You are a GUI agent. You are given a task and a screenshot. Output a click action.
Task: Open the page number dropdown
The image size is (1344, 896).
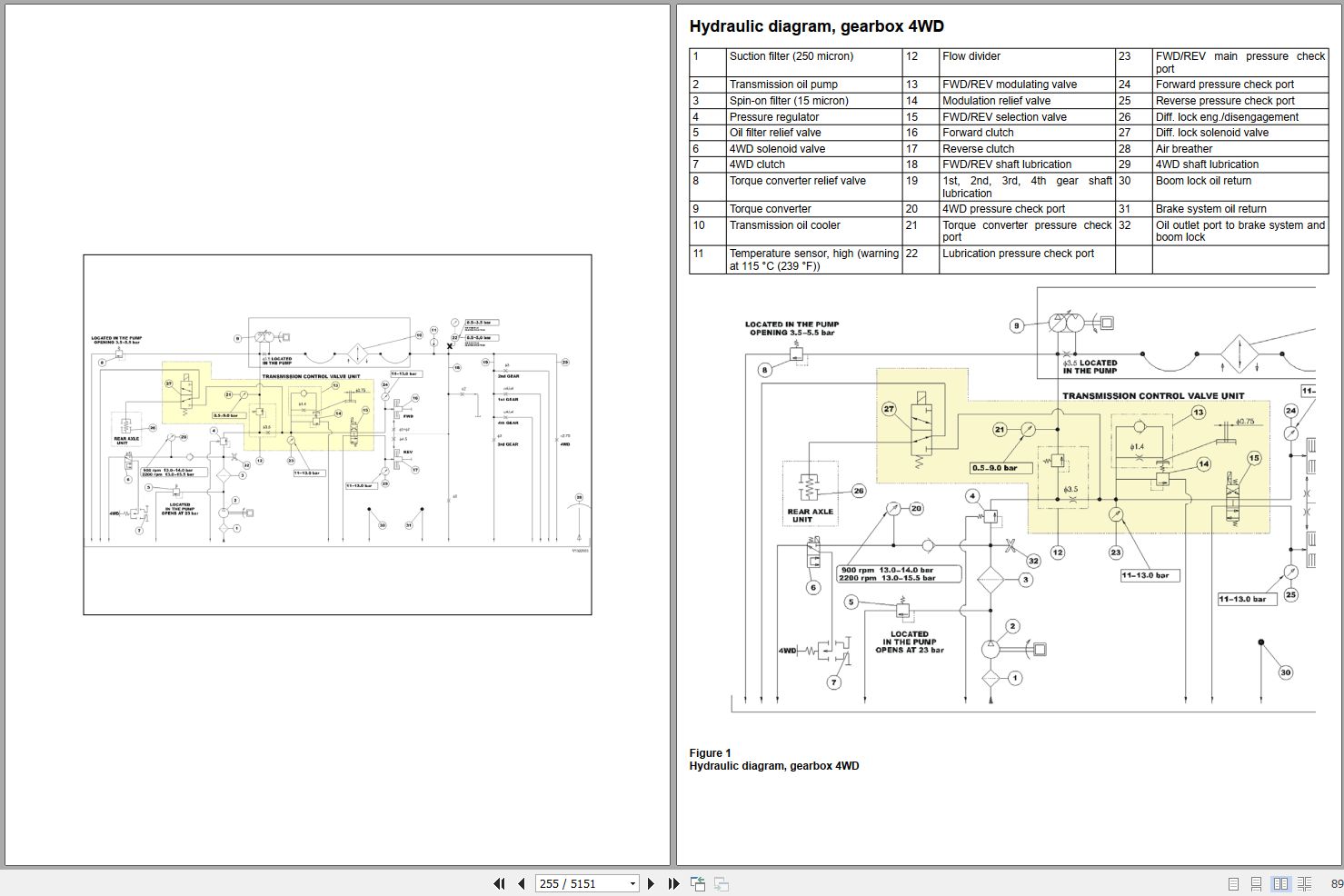point(631,882)
